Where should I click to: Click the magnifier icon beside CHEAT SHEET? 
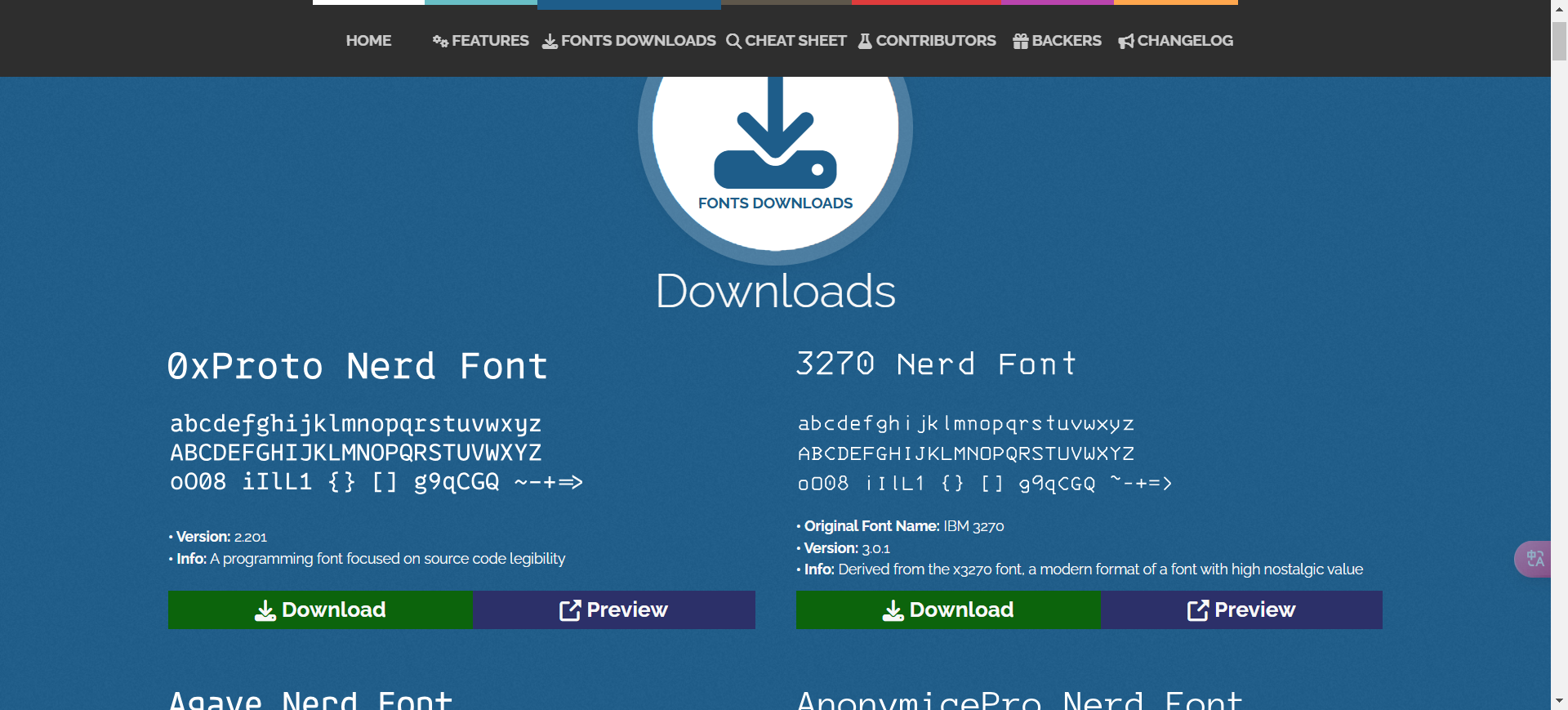coord(733,41)
